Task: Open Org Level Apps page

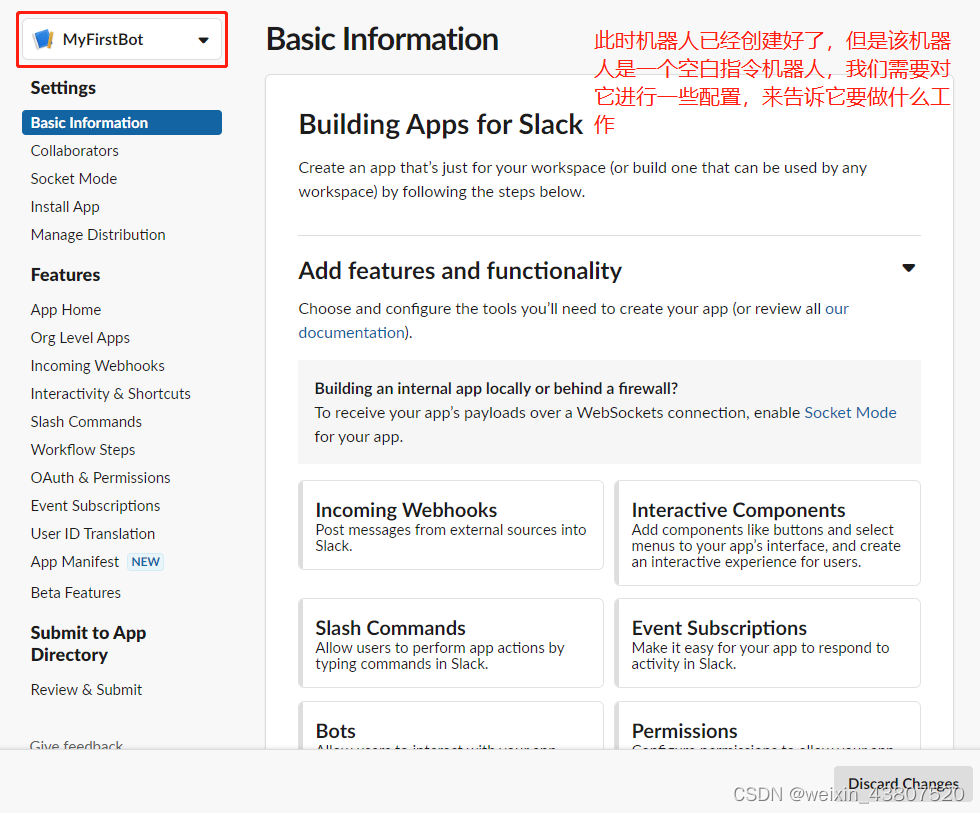Action: coord(80,338)
